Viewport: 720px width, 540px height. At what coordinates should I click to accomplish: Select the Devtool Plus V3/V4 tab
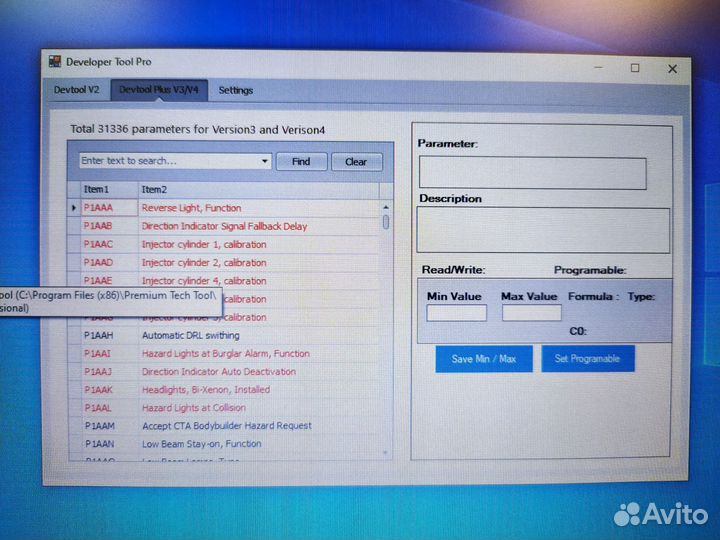click(x=160, y=90)
